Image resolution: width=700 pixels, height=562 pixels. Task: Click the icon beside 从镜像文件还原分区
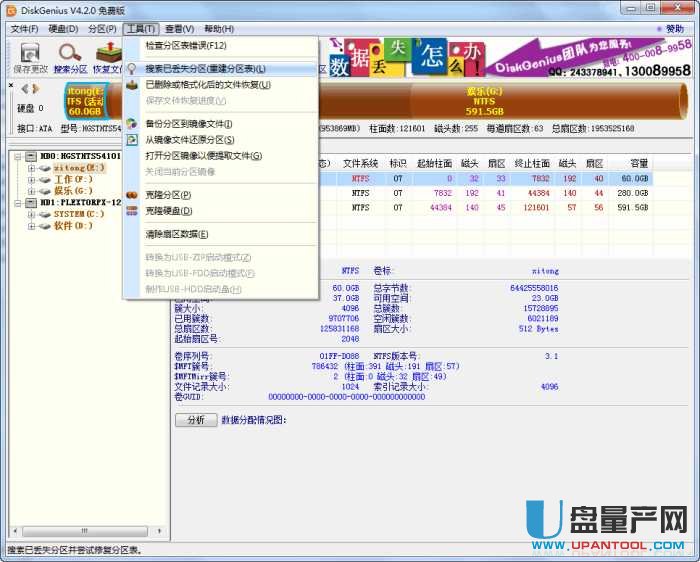click(133, 139)
